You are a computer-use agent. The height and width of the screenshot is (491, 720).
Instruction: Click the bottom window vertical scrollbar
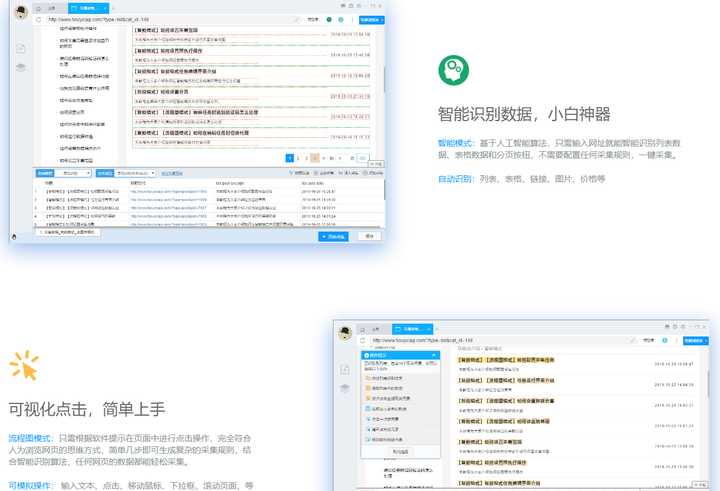click(x=707, y=386)
